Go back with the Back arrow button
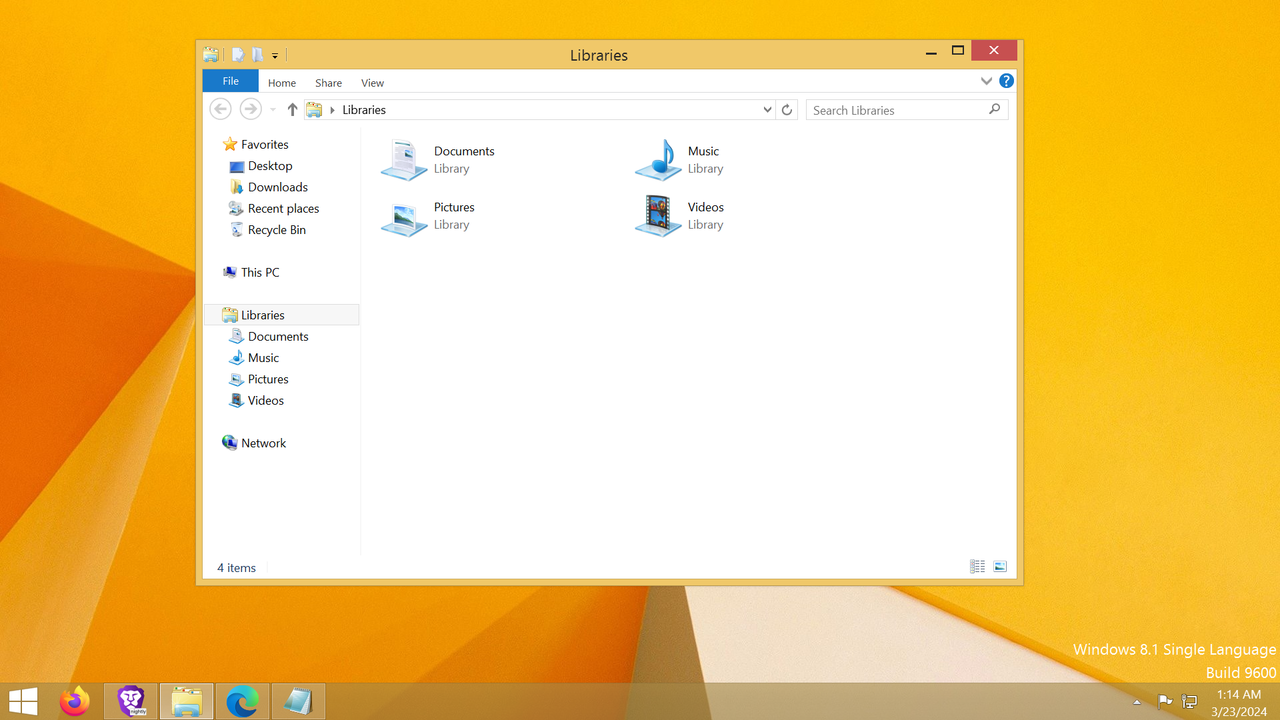Viewport: 1280px width, 720px height. pos(221,110)
